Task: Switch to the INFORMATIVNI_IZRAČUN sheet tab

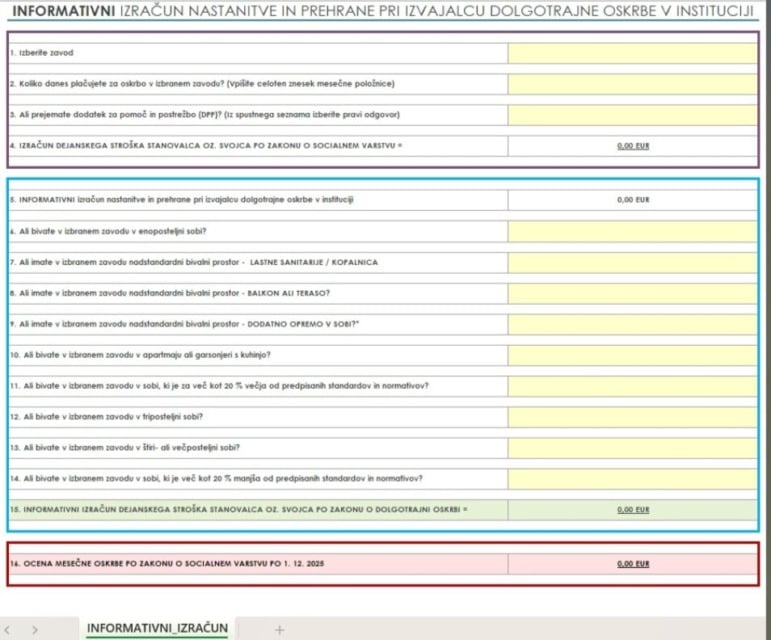Action: click(x=157, y=628)
